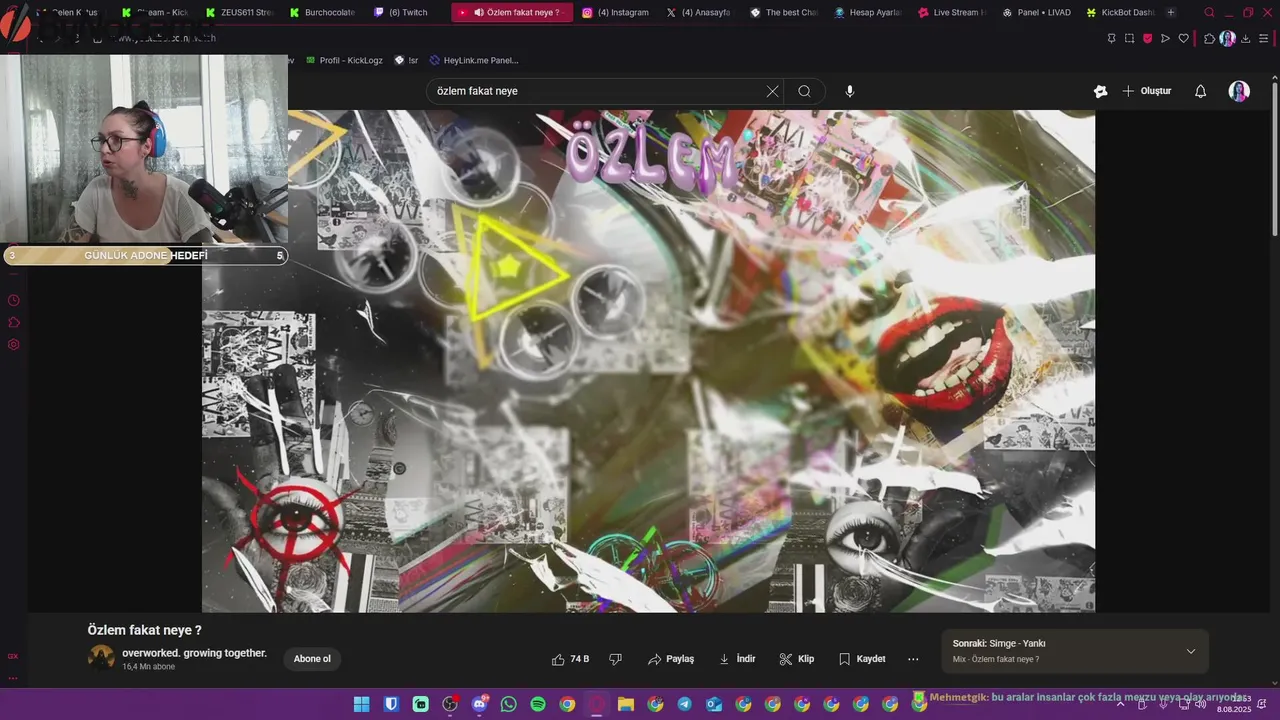Like the video with 74 B thumbs-up
This screenshot has height=720, width=1280.
pos(571,659)
